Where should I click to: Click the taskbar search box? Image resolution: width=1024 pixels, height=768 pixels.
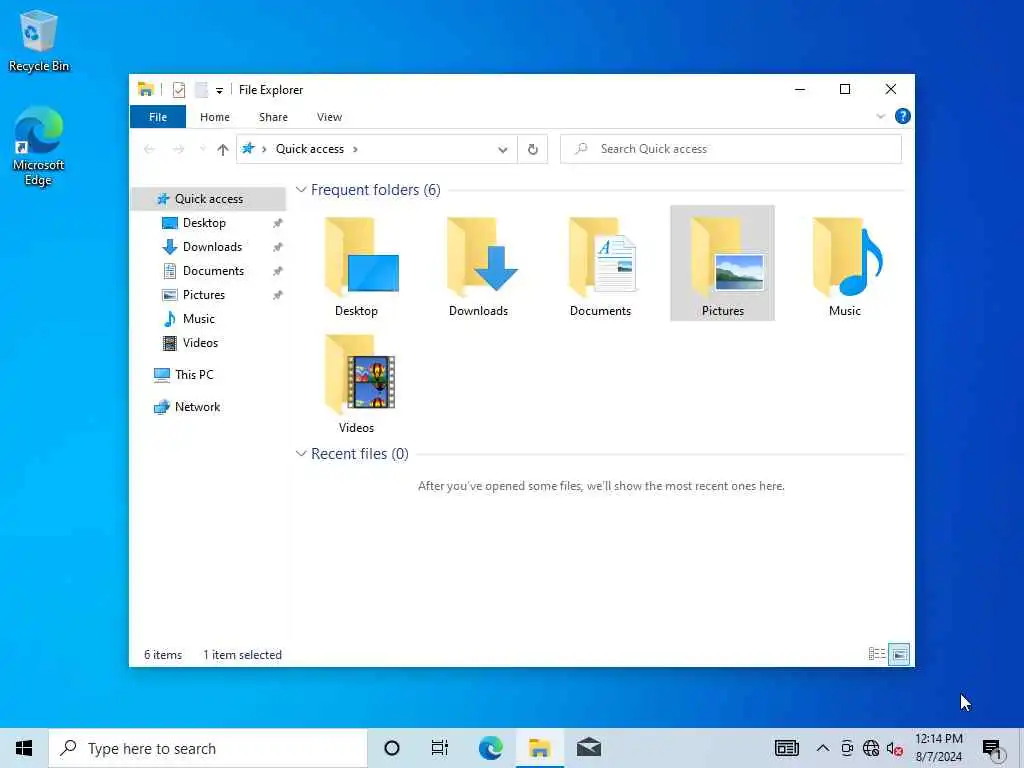click(x=208, y=748)
